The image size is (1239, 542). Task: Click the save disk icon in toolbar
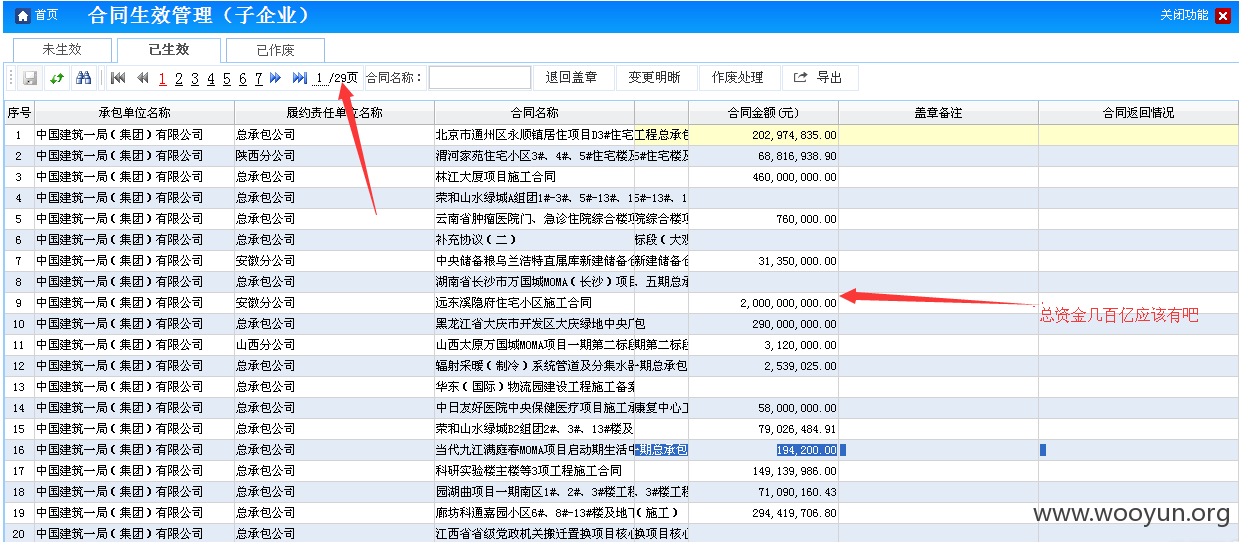coord(30,78)
